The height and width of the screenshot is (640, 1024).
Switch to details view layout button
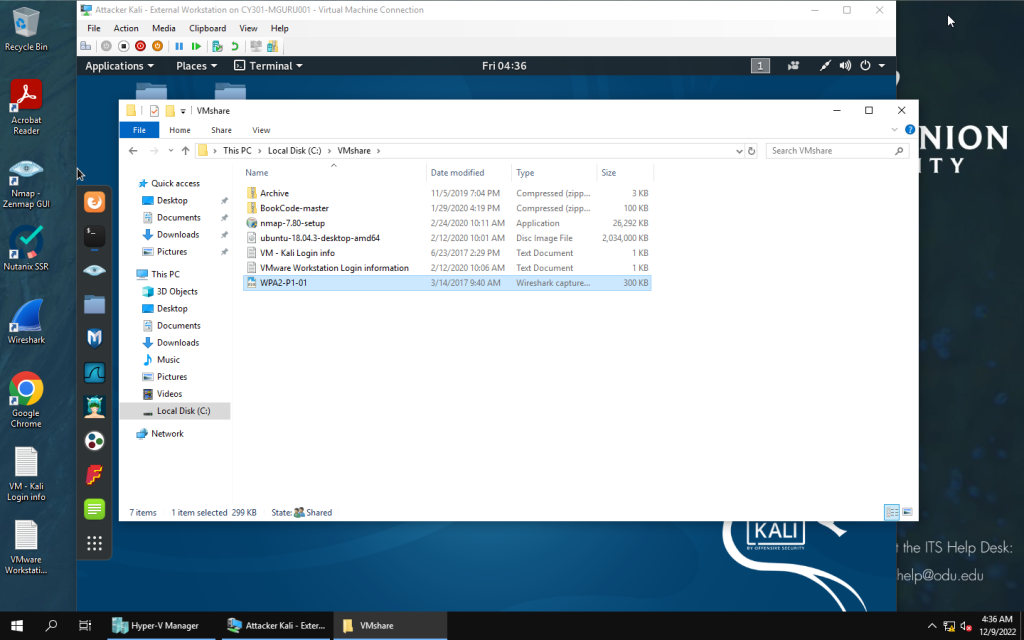tap(891, 513)
